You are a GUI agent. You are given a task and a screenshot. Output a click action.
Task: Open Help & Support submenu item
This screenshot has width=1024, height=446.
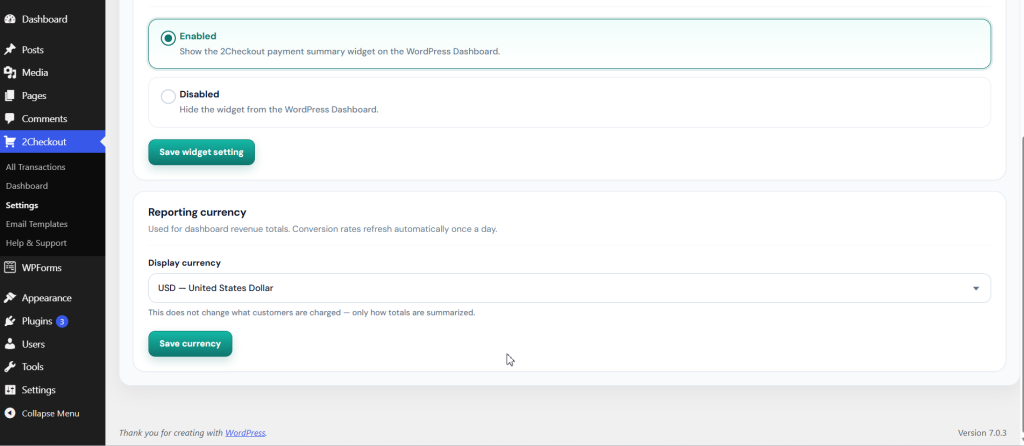click(x=36, y=243)
